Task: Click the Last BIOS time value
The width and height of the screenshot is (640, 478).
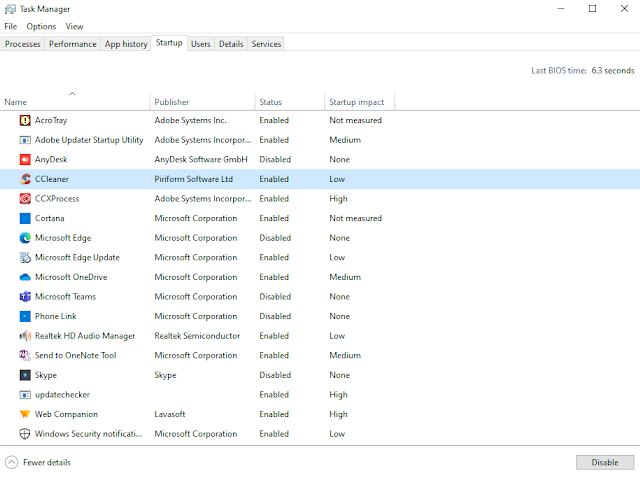Action: (613, 71)
